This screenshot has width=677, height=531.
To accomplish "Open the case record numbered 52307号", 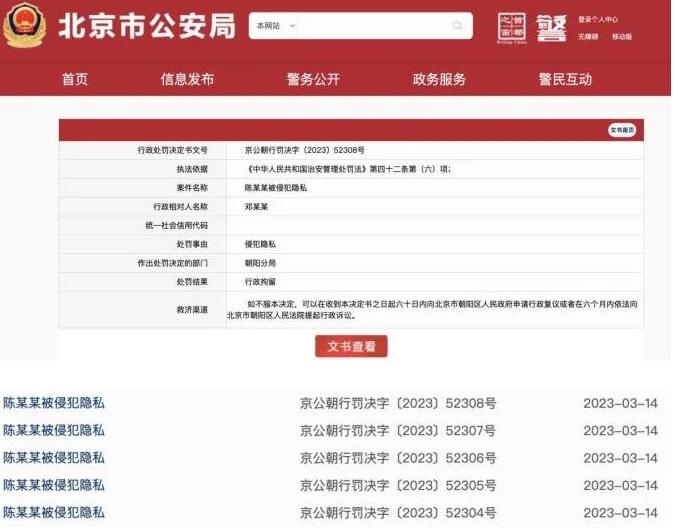I will click(x=54, y=431).
